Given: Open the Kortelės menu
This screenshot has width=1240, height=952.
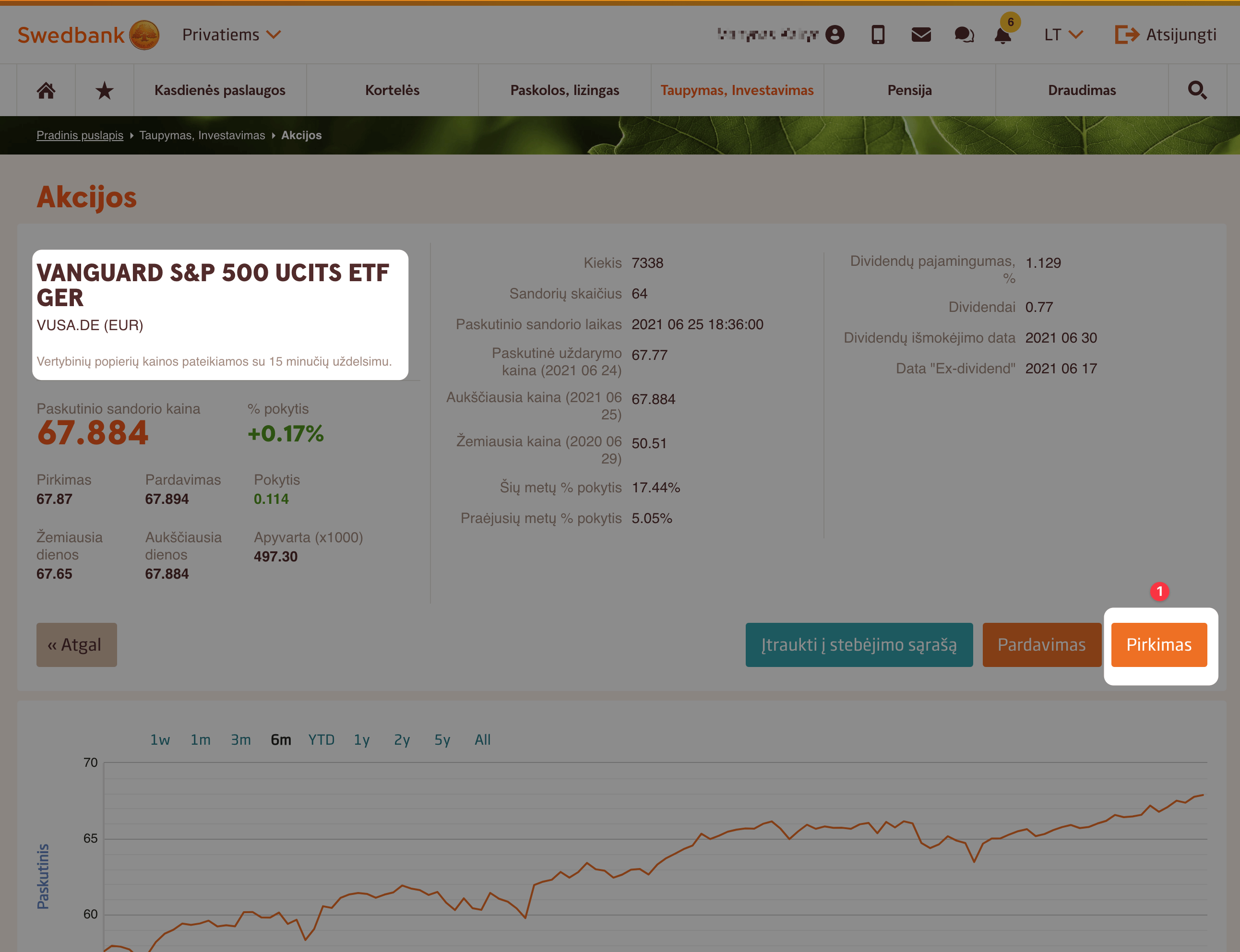Looking at the screenshot, I should 392,90.
